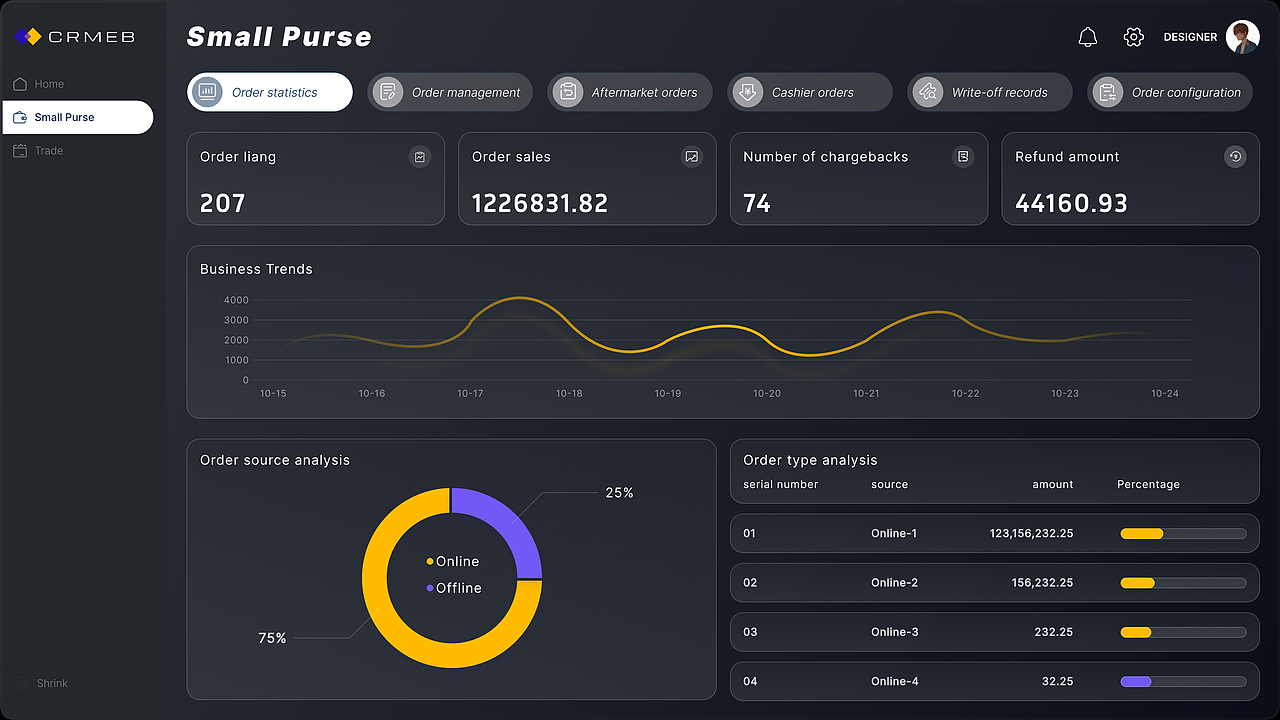The height and width of the screenshot is (720, 1280).
Task: Click the 4000 y-axis label
Action: [236, 300]
